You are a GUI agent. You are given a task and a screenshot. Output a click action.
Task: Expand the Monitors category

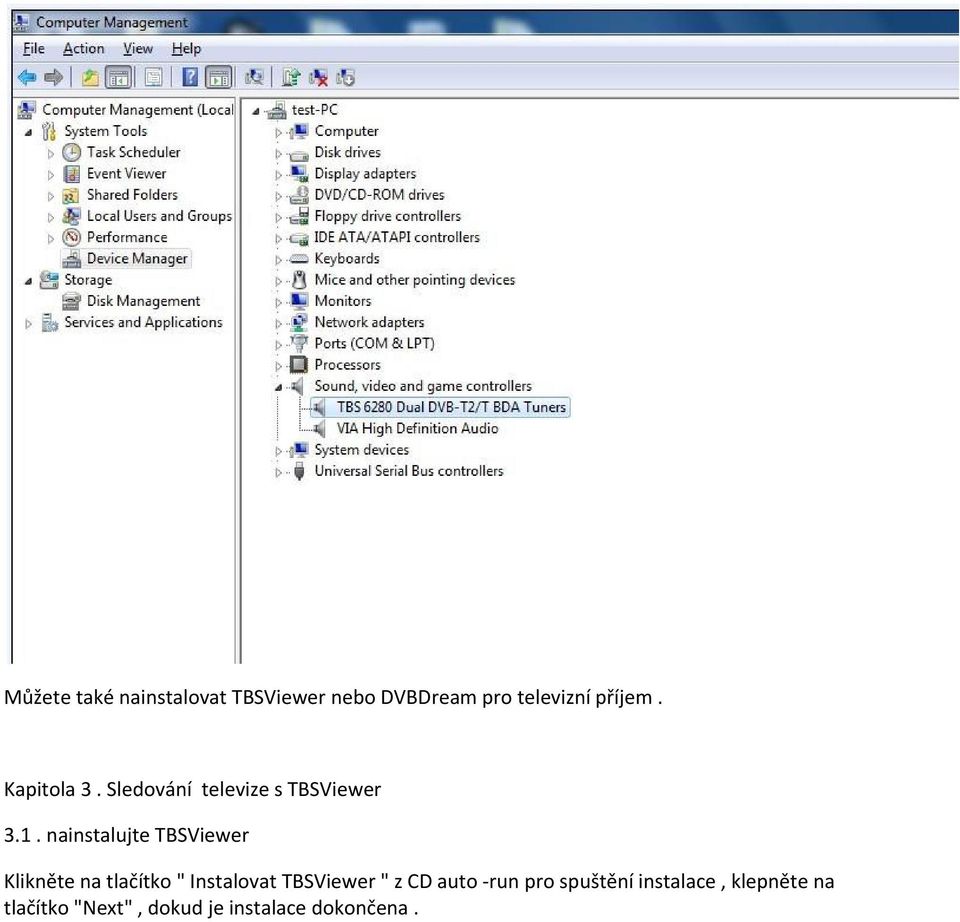point(278,302)
